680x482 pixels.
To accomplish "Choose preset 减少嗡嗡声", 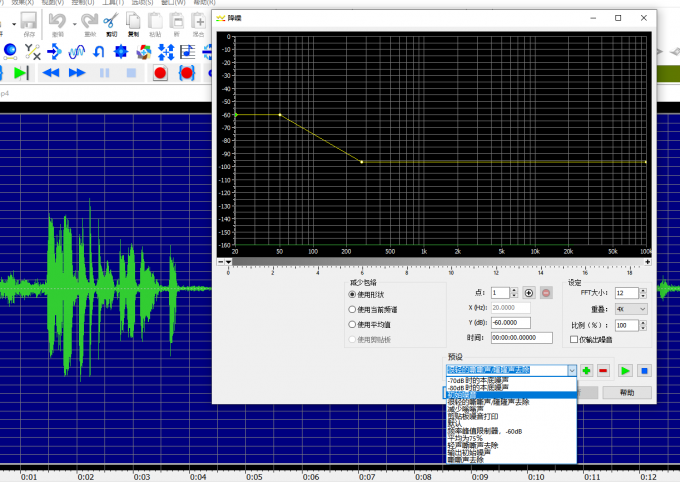I will (x=512, y=409).
